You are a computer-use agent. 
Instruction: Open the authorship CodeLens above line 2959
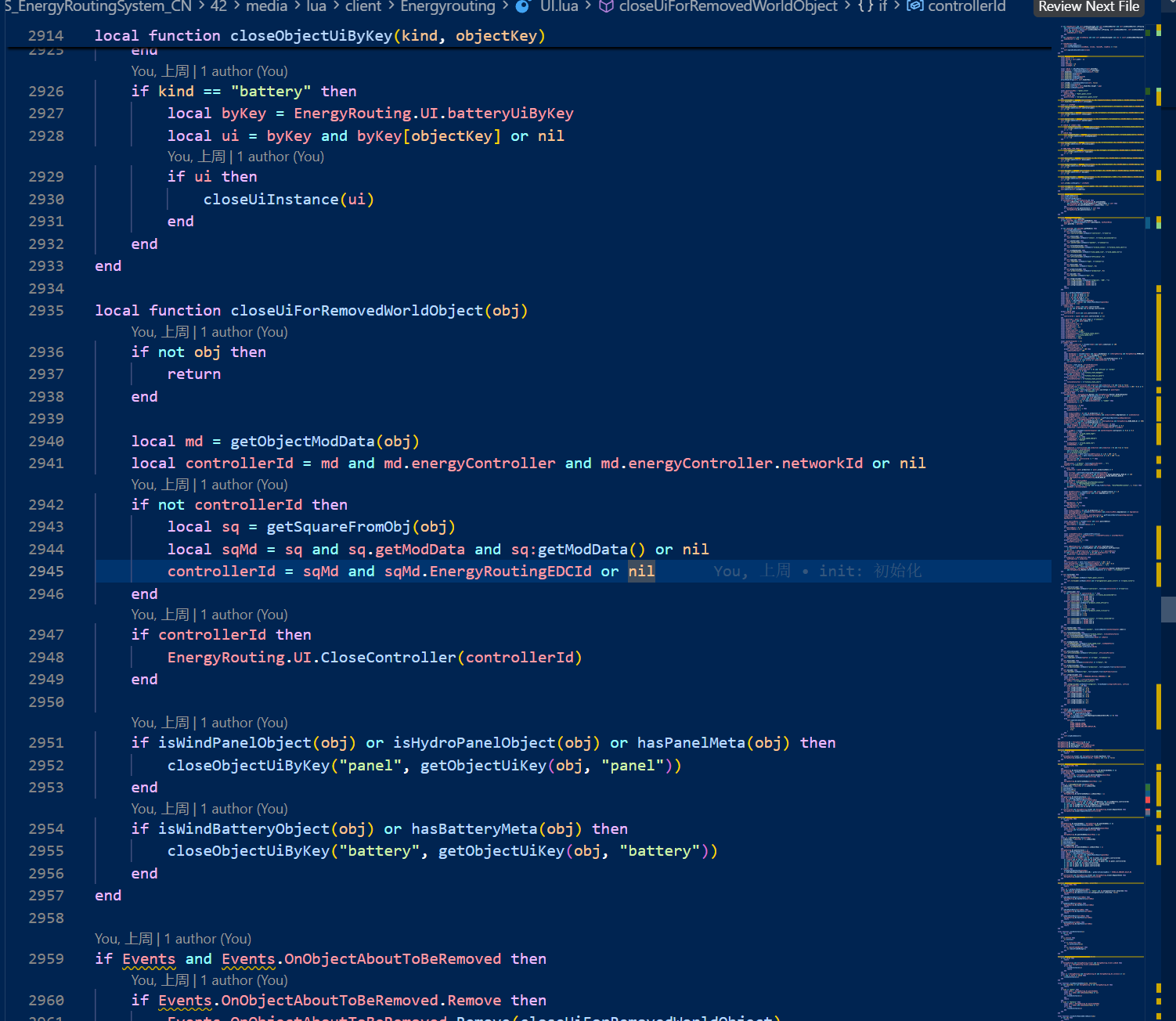tap(173, 939)
